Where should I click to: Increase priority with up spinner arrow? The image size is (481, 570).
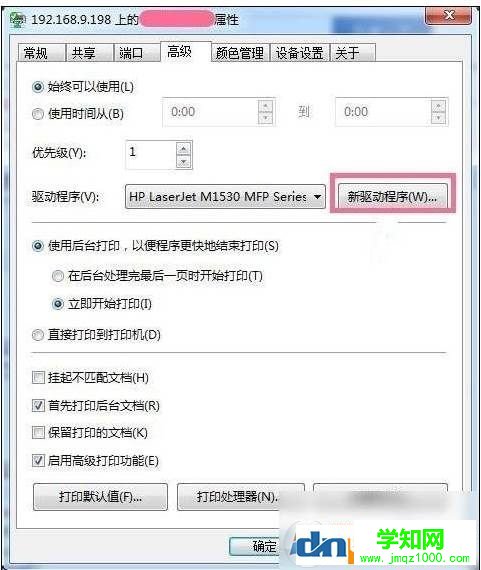184,149
